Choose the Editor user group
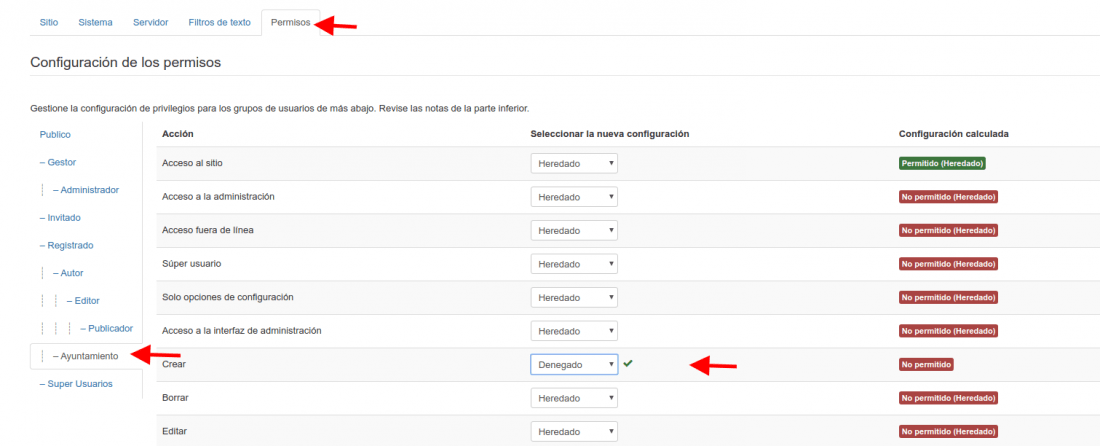 tap(83, 301)
